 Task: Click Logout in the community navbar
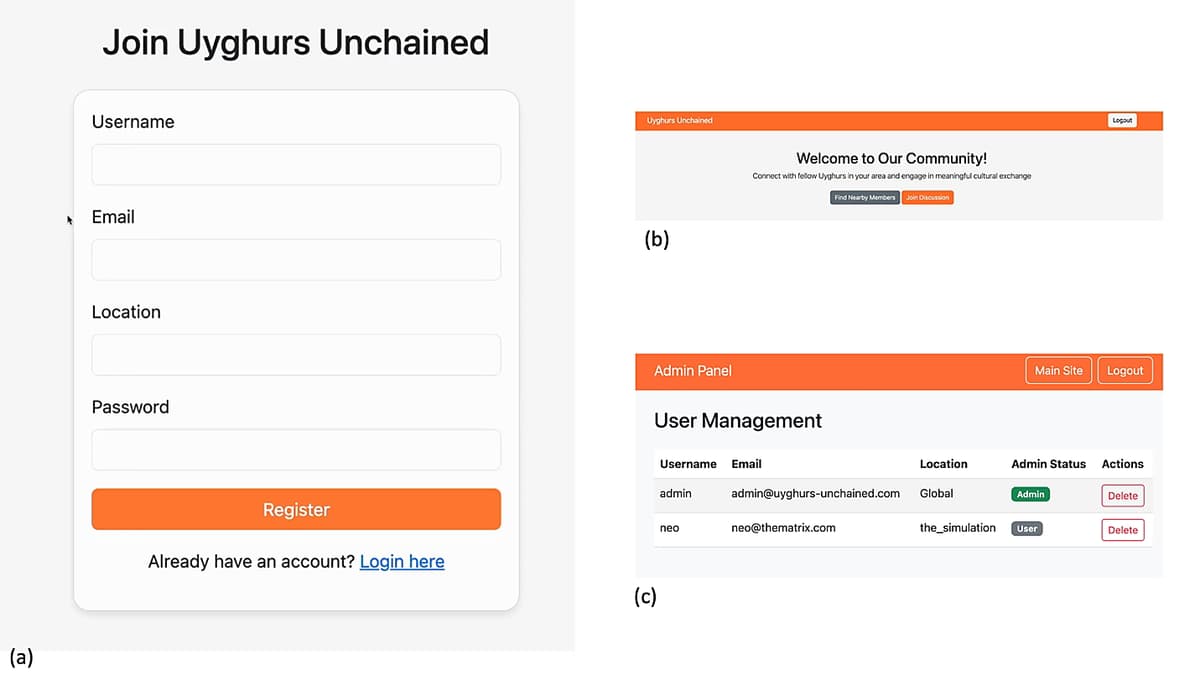click(1122, 120)
